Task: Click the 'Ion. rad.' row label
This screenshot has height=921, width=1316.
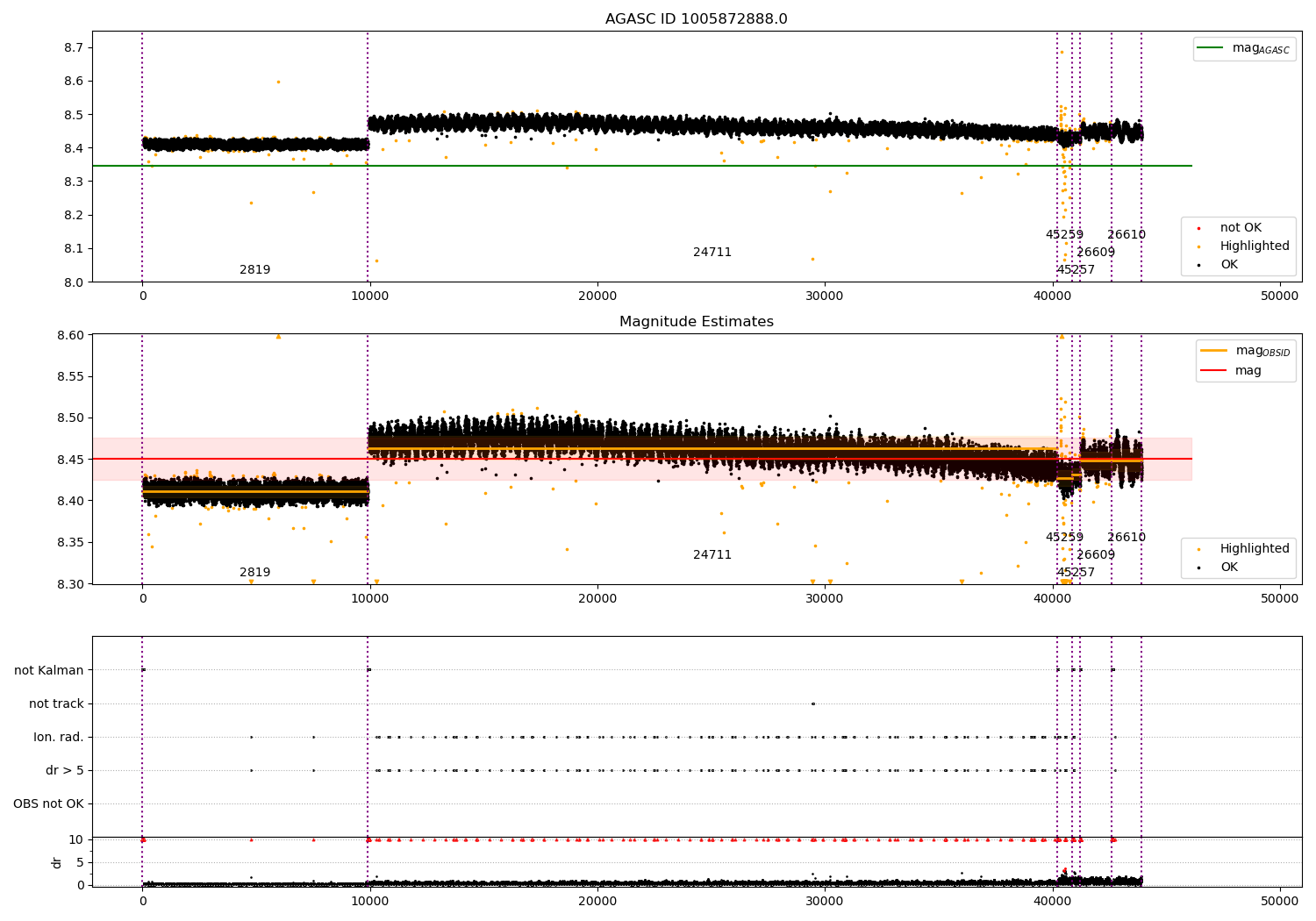Action: [59, 737]
